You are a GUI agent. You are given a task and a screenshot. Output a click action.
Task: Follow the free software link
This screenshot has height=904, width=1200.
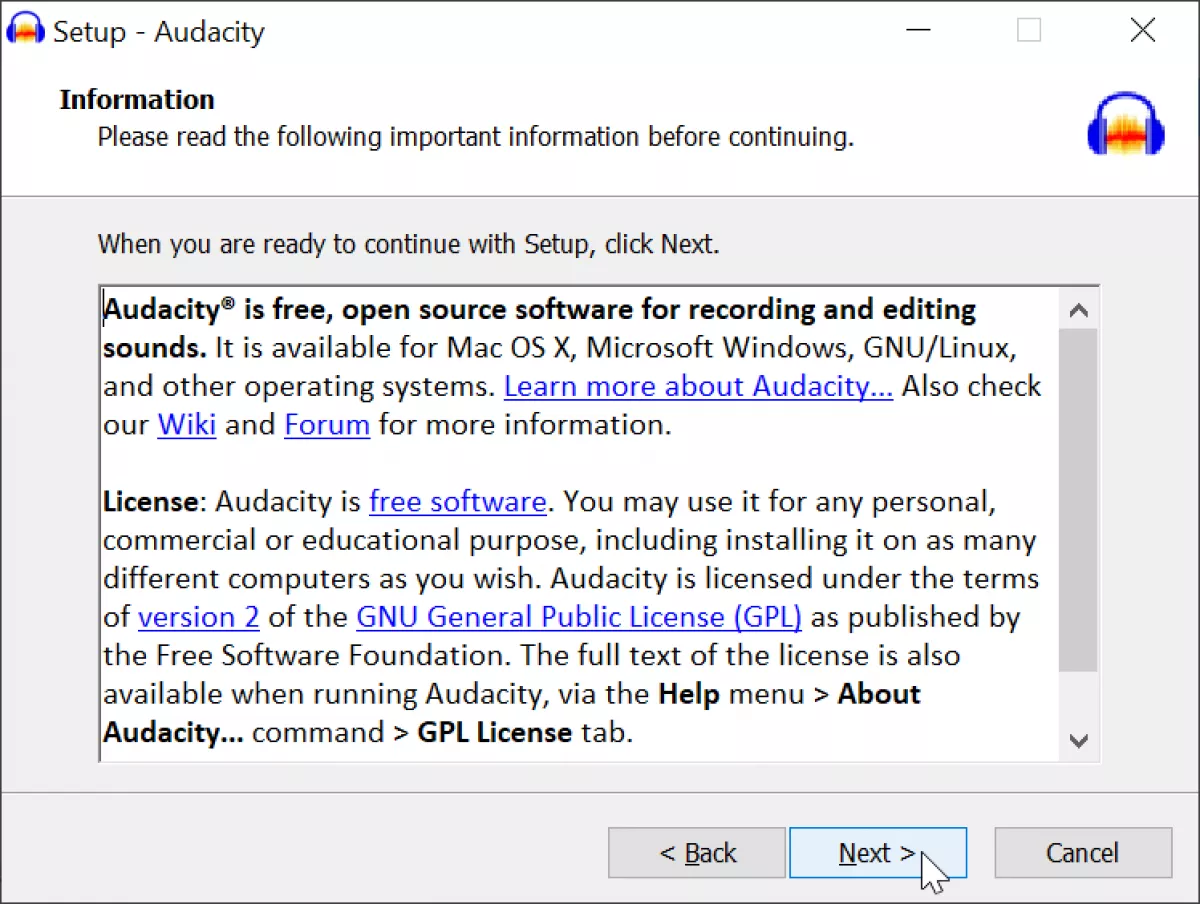[x=458, y=501]
